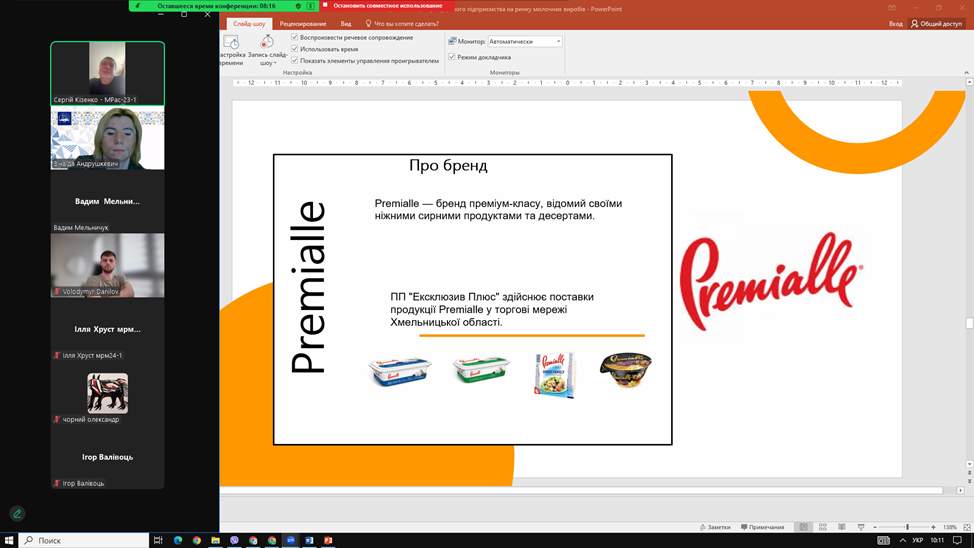Switch to Normal view icon in status bar

click(x=803, y=527)
